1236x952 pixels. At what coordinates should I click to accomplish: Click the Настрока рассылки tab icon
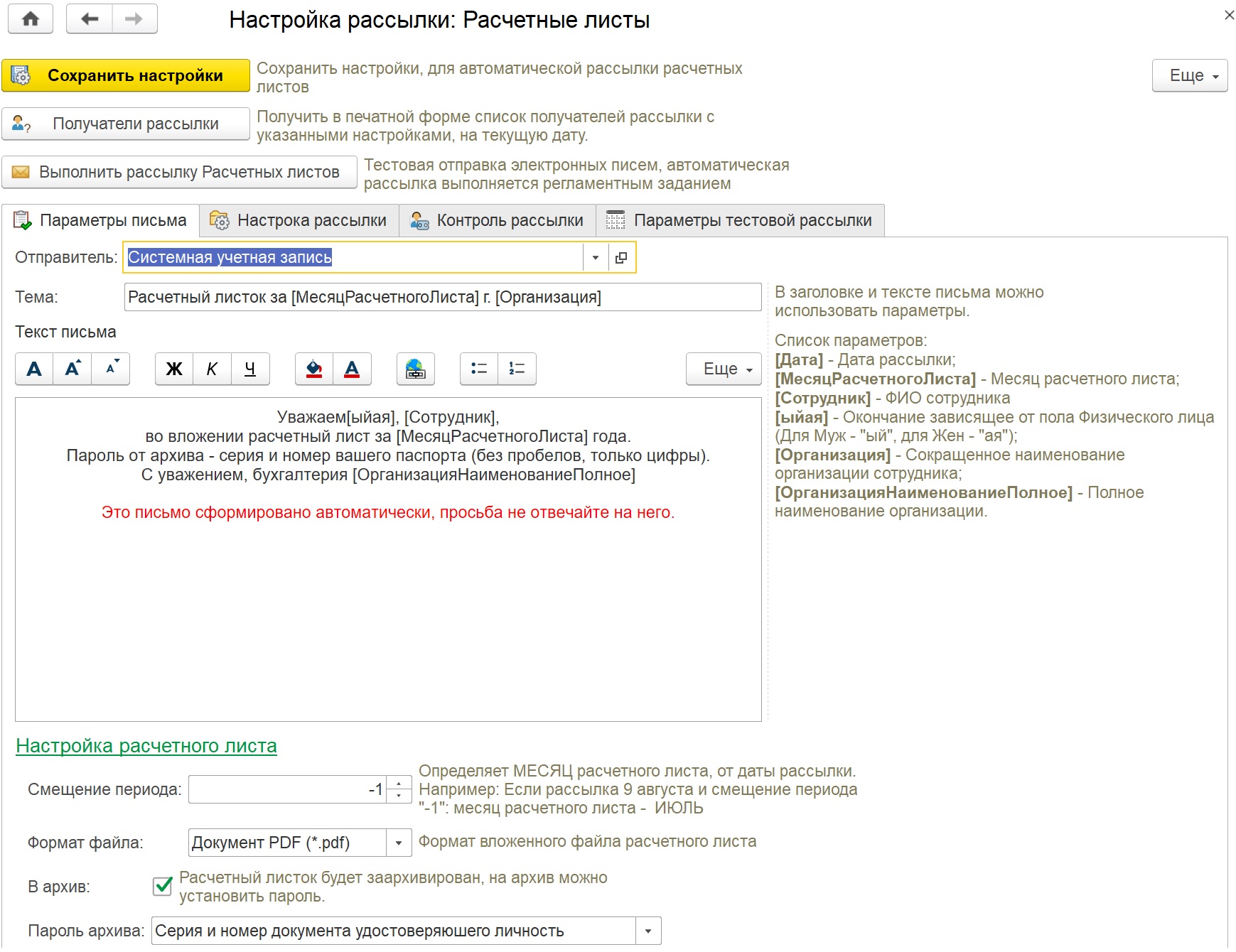(x=220, y=220)
